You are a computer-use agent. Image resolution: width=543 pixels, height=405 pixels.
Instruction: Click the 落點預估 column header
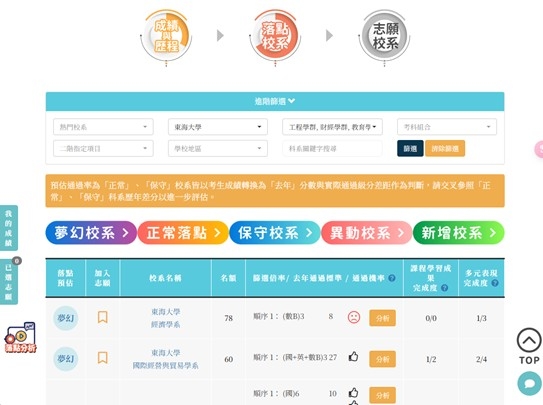pyautogui.click(x=65, y=278)
